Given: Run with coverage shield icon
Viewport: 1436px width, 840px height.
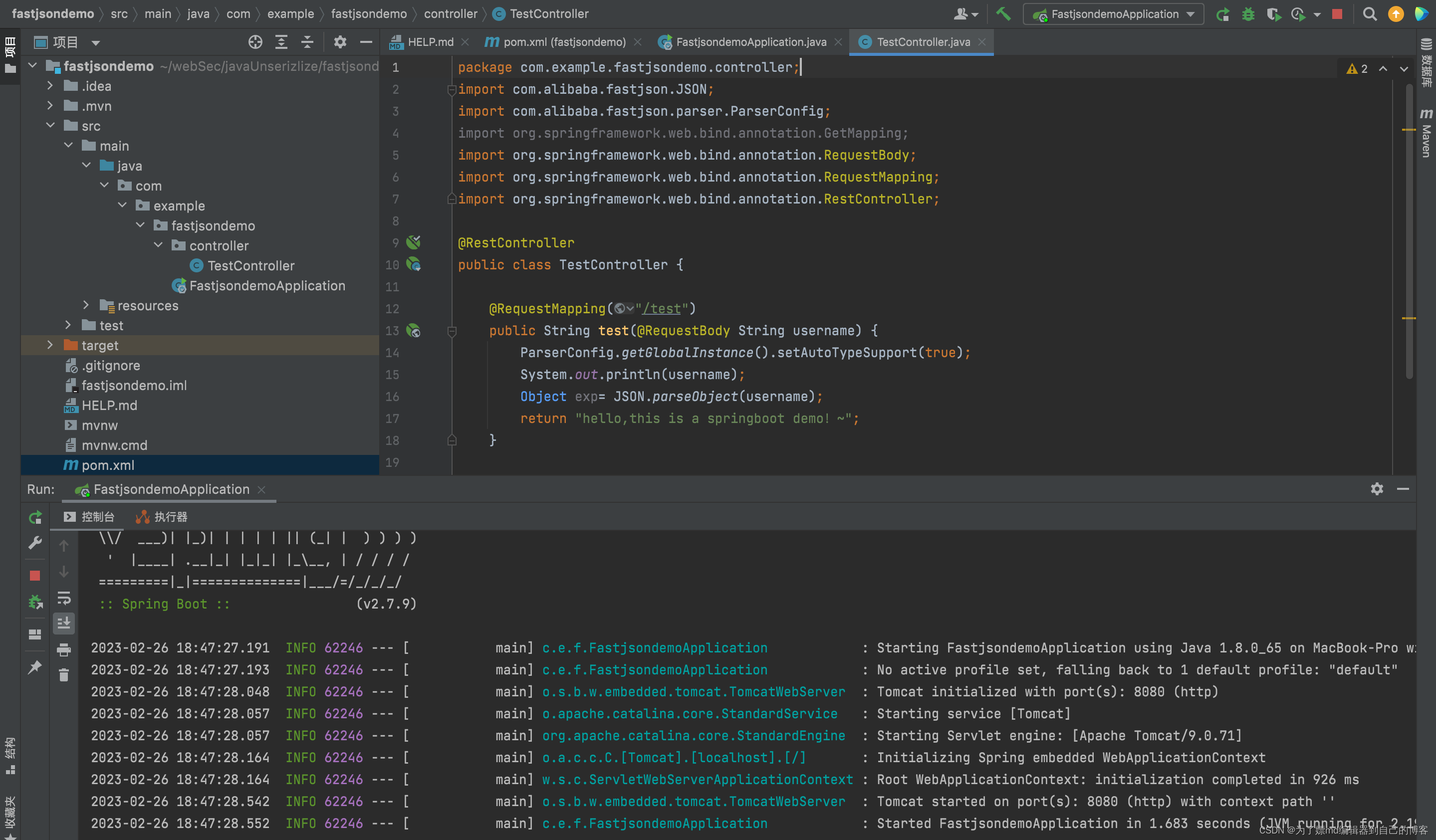Looking at the screenshot, I should click(1274, 14).
